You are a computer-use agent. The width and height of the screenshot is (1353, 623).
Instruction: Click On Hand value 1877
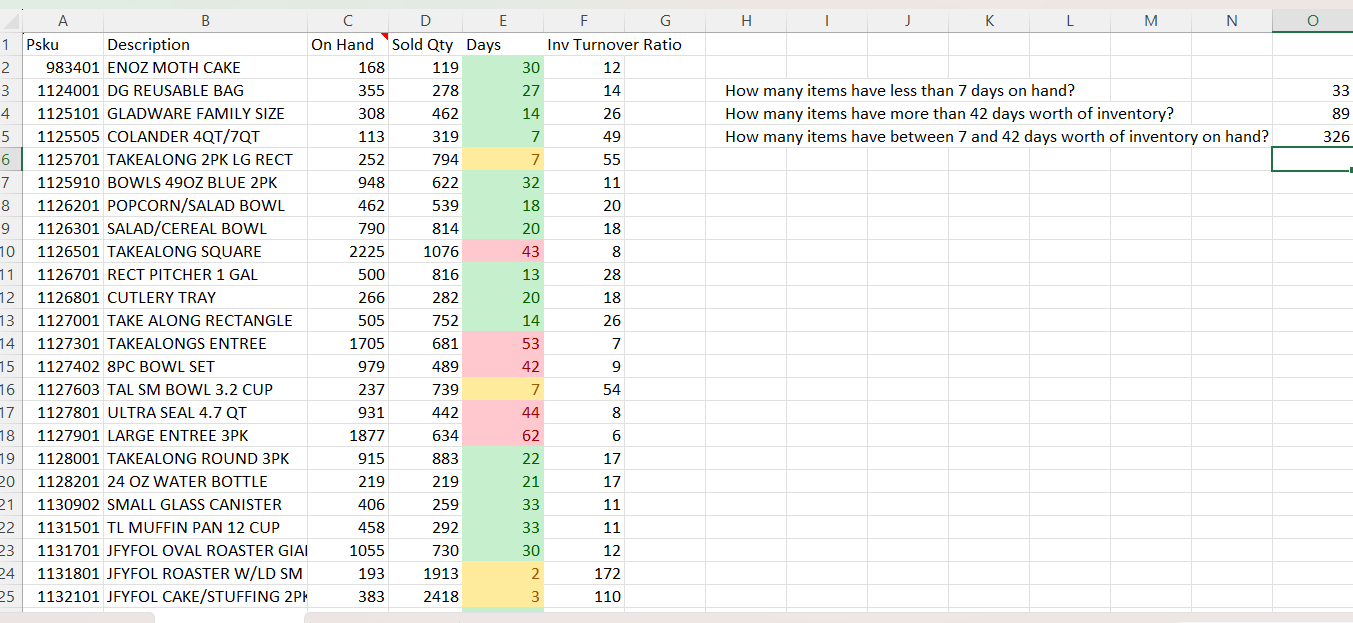[348, 435]
